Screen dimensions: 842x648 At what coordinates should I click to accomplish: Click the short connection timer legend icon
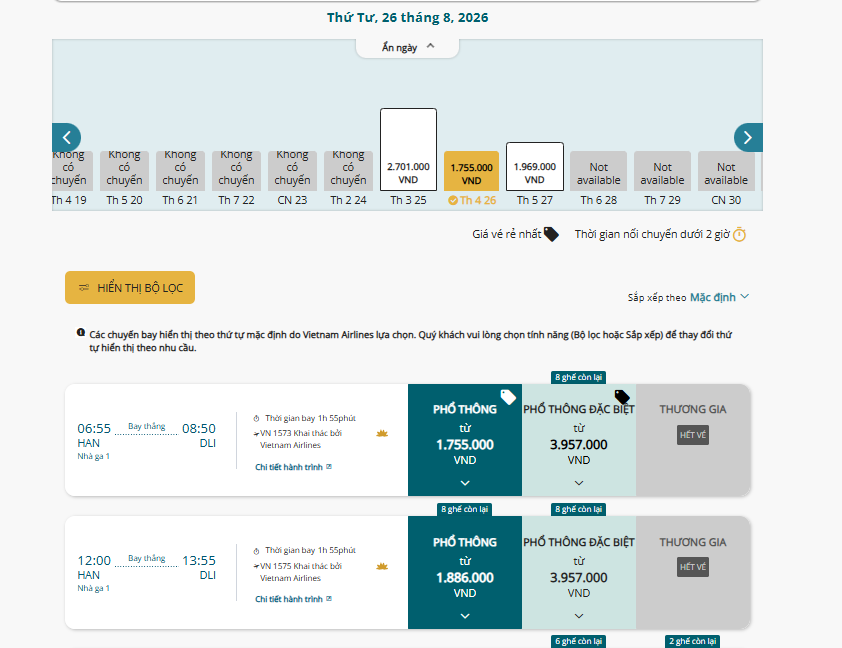(739, 234)
